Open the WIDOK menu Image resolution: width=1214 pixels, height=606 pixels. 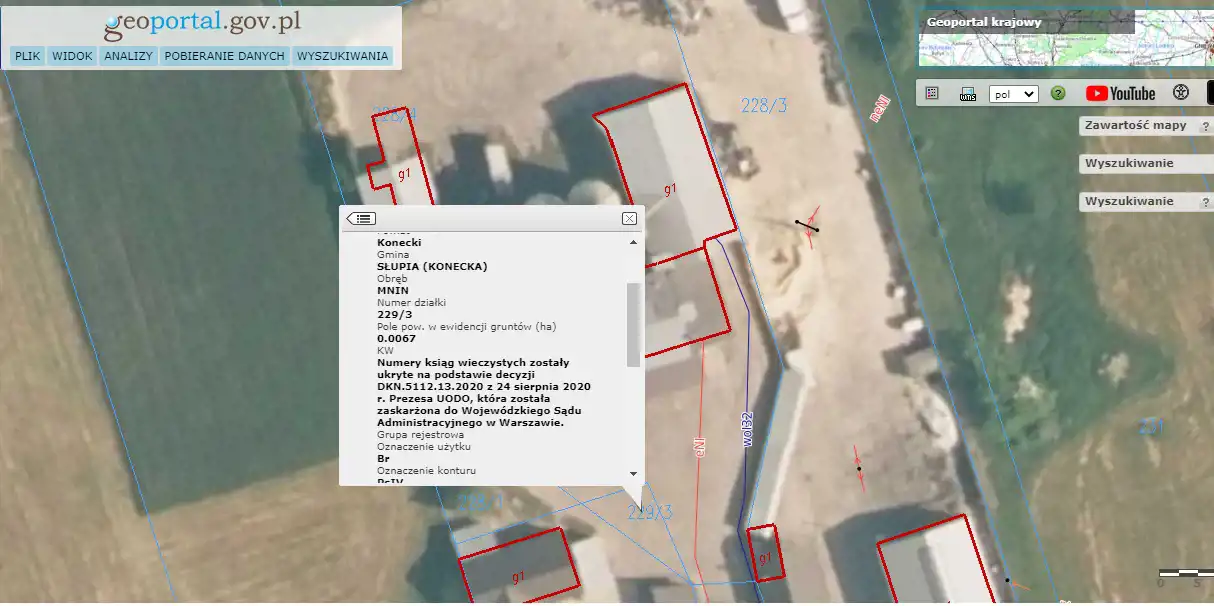(72, 56)
